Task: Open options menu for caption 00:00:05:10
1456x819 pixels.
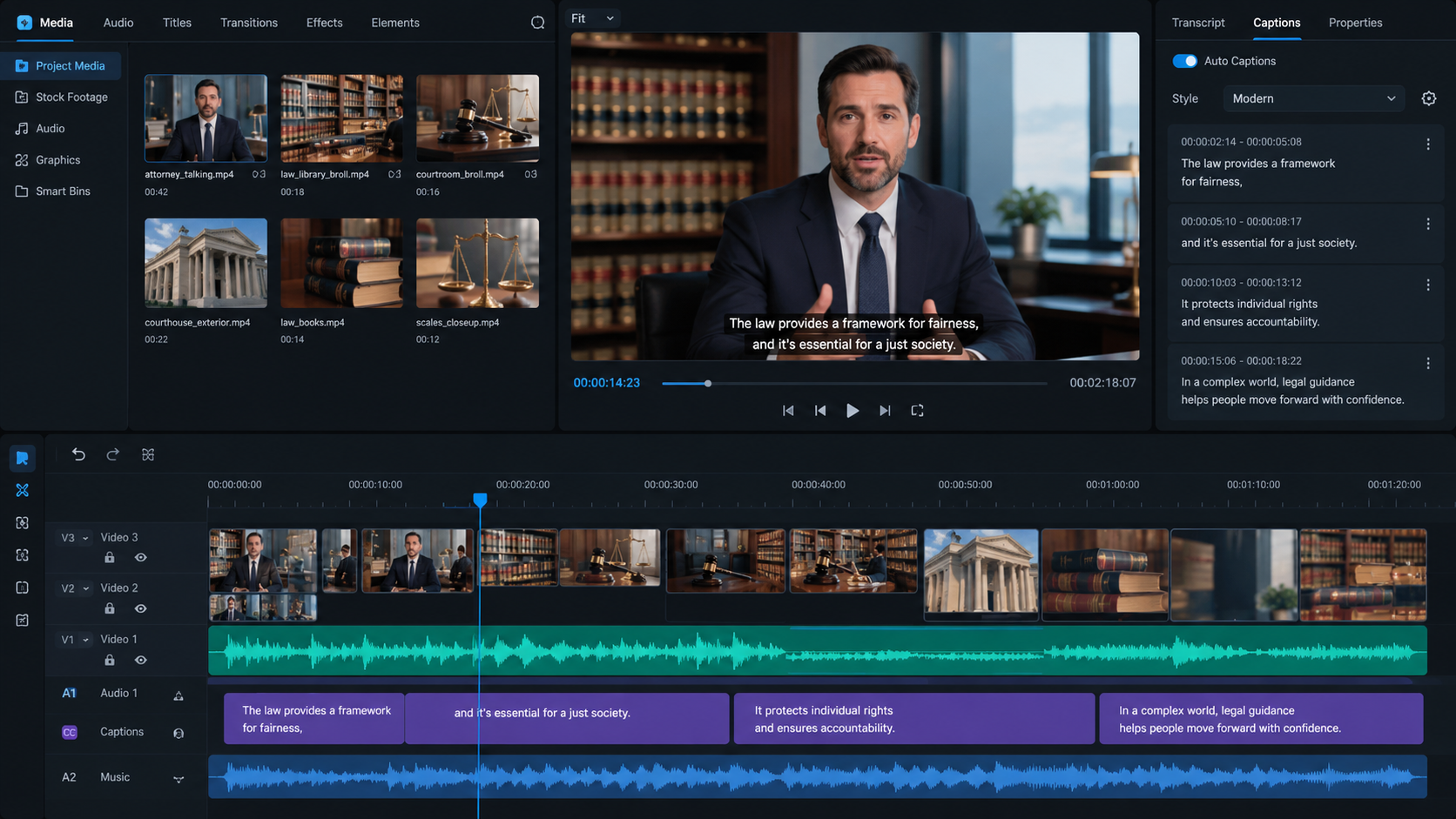Action: click(1428, 225)
